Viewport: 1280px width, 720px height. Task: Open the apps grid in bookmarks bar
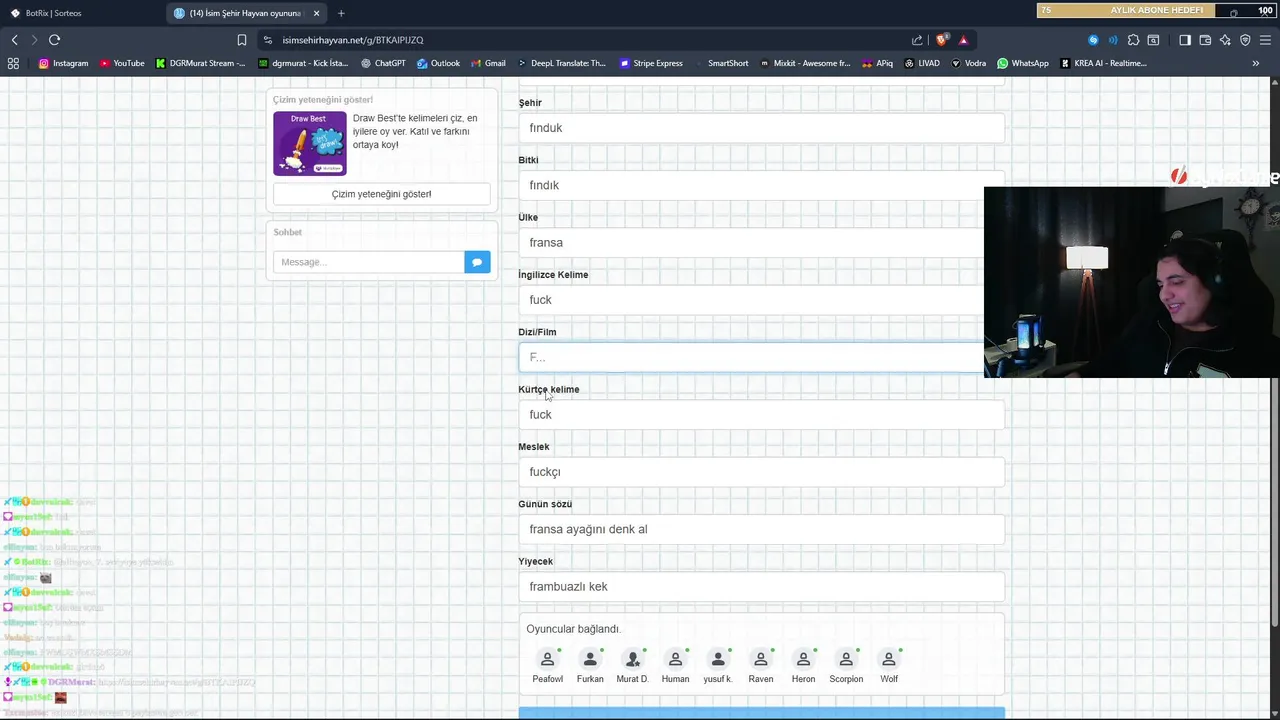click(x=13, y=63)
